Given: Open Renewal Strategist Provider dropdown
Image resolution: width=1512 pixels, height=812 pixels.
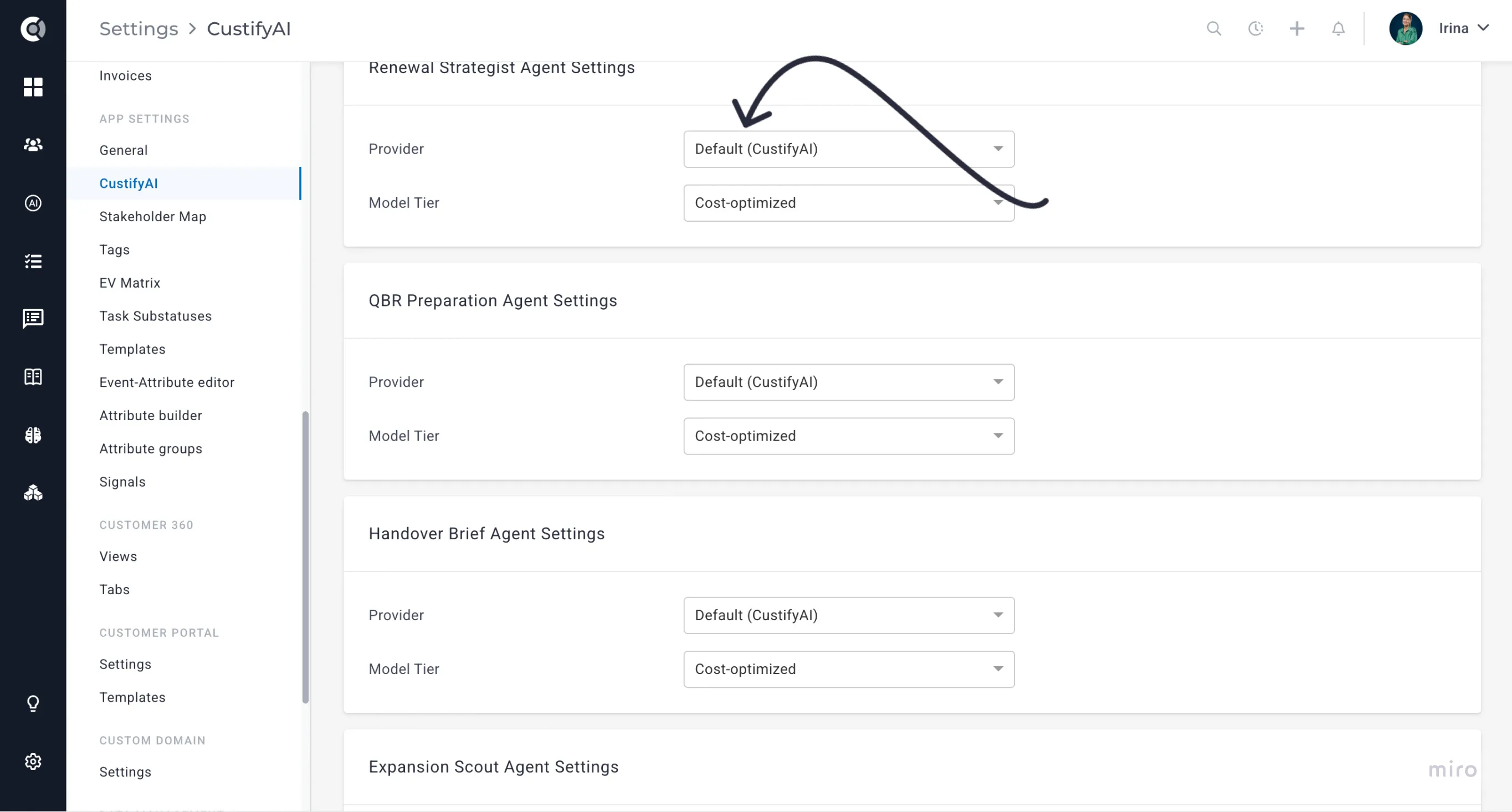Looking at the screenshot, I should tap(849, 149).
